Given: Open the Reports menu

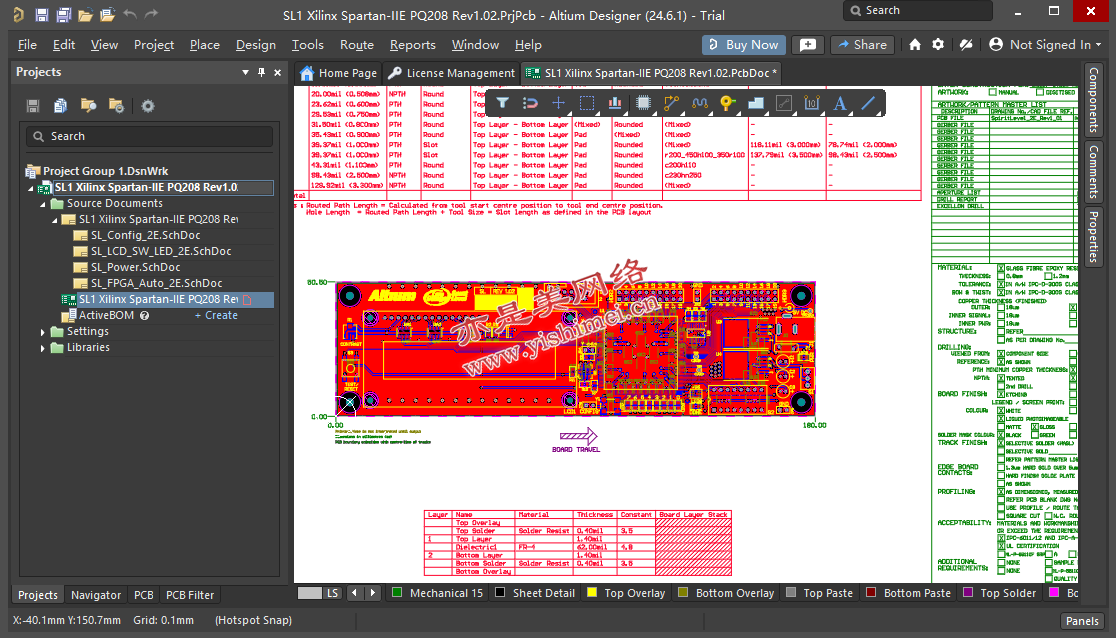Looking at the screenshot, I should (x=413, y=45).
